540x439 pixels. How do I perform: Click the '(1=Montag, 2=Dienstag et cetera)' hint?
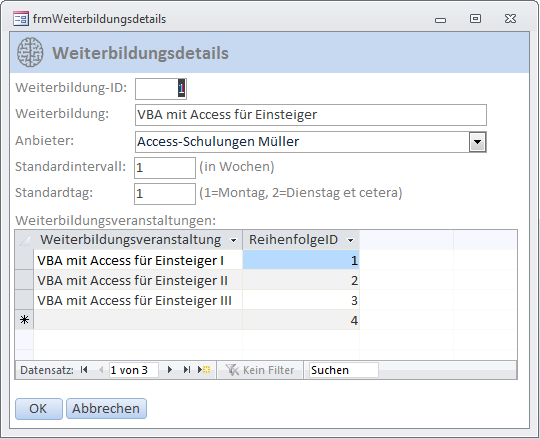301,192
